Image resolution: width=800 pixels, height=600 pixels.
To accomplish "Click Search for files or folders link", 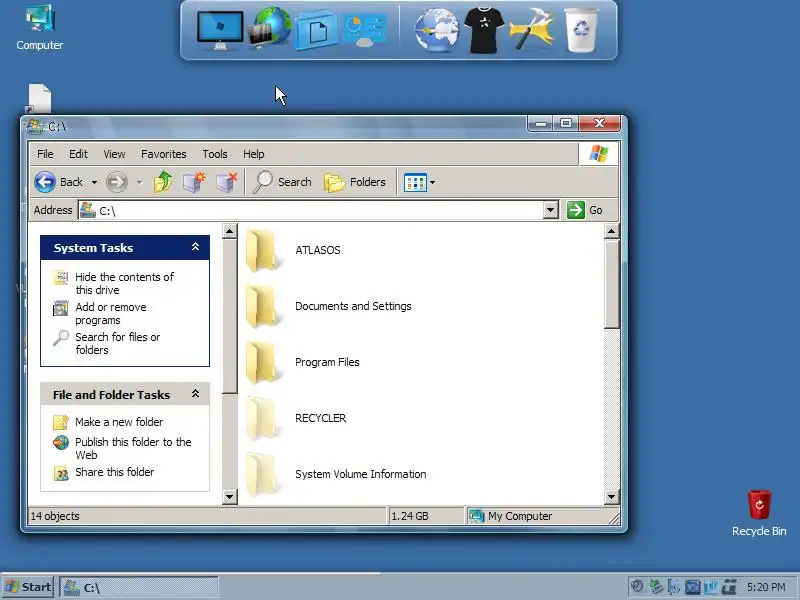I will (x=117, y=343).
